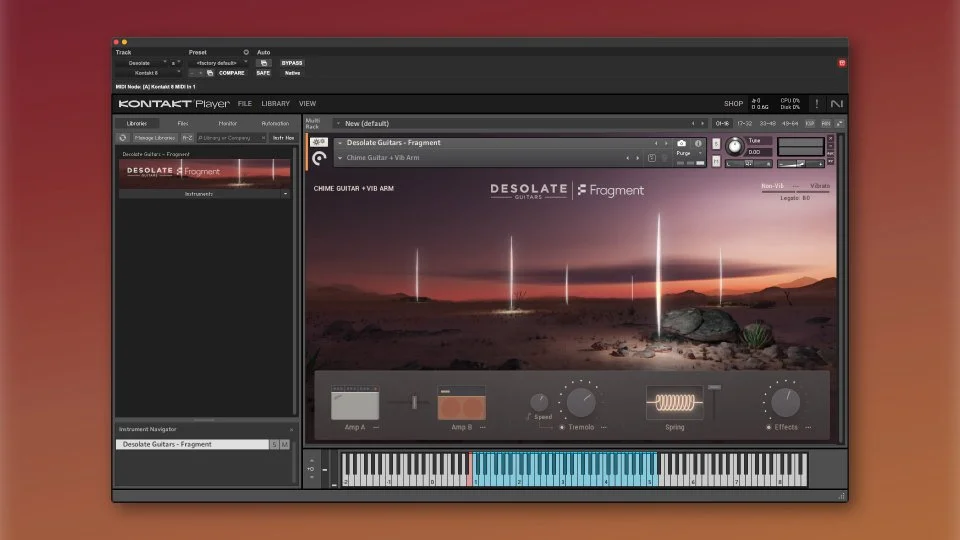960x540 pixels.
Task: Toggle the Tremolo power button
Action: coord(562,427)
